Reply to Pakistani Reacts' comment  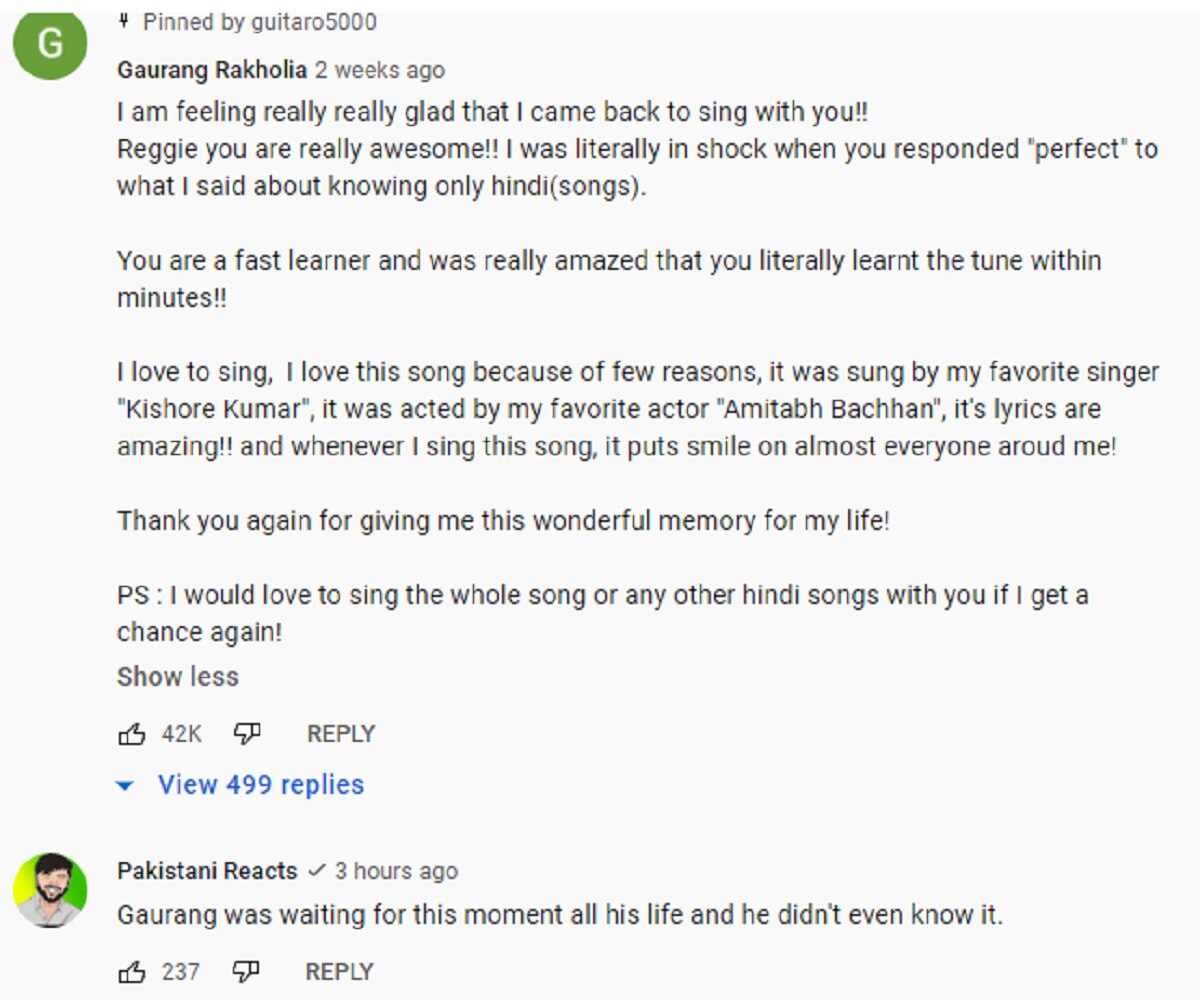[339, 971]
